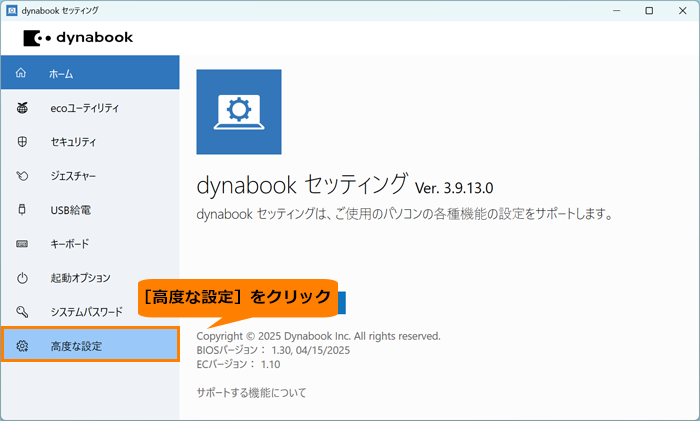700x421 pixels.
Task: Click the dynabook settings app icon in the title bar
Action: [x=12, y=10]
